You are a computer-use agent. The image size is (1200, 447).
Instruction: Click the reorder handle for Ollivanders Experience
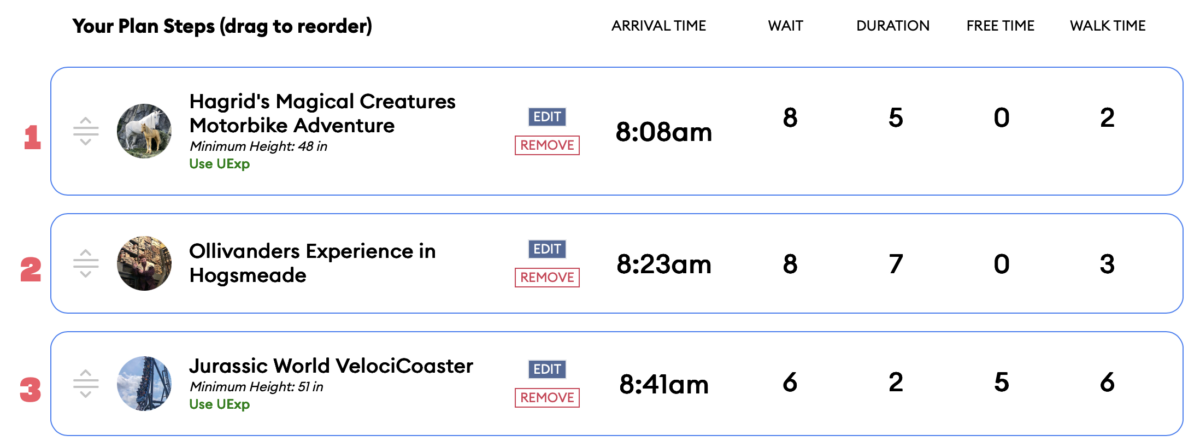[x=86, y=264]
